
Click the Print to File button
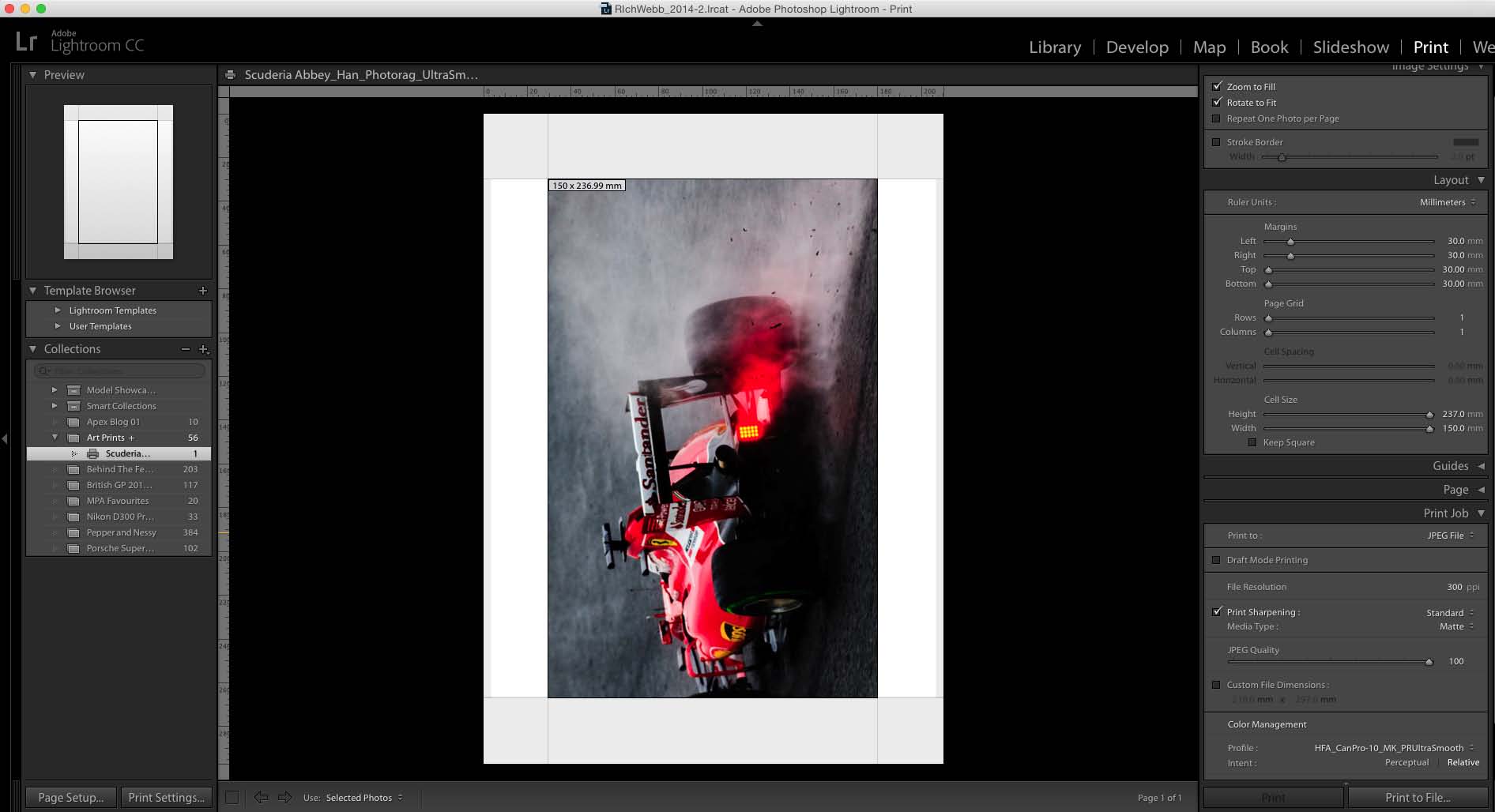[x=1418, y=798]
